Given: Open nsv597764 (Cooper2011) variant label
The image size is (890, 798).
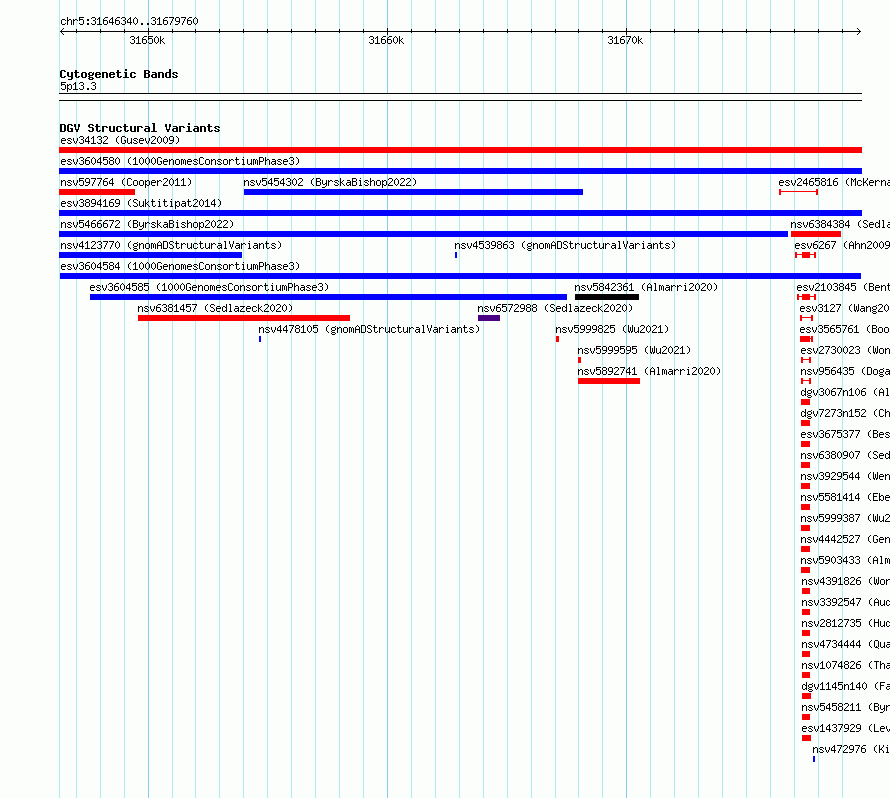Looking at the screenshot, I should coord(126,182).
